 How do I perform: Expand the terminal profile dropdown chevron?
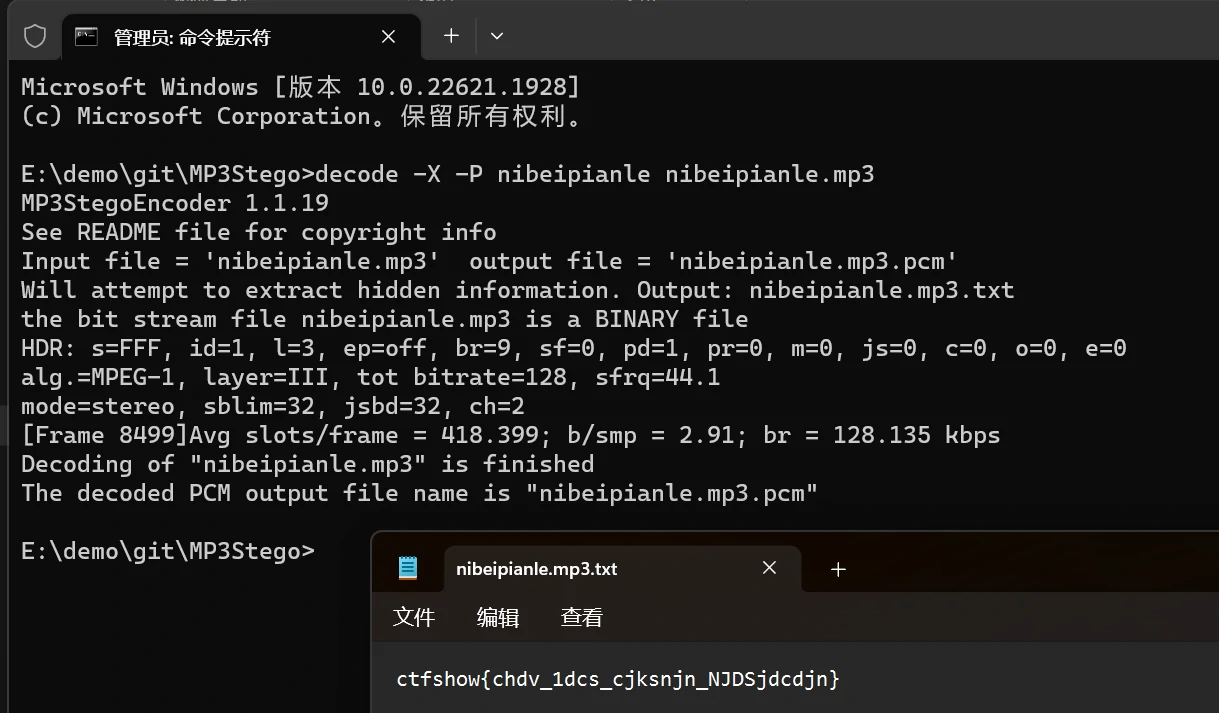click(x=497, y=36)
